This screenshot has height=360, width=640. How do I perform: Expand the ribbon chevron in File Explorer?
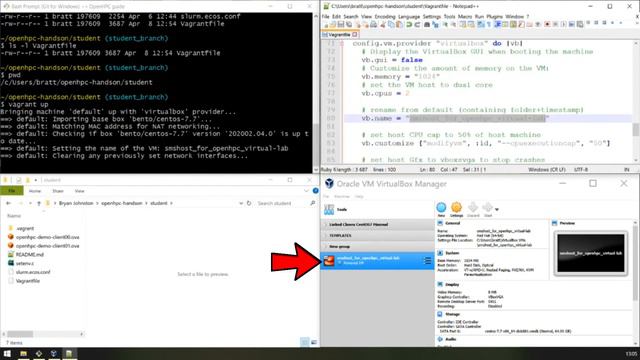[307, 191]
